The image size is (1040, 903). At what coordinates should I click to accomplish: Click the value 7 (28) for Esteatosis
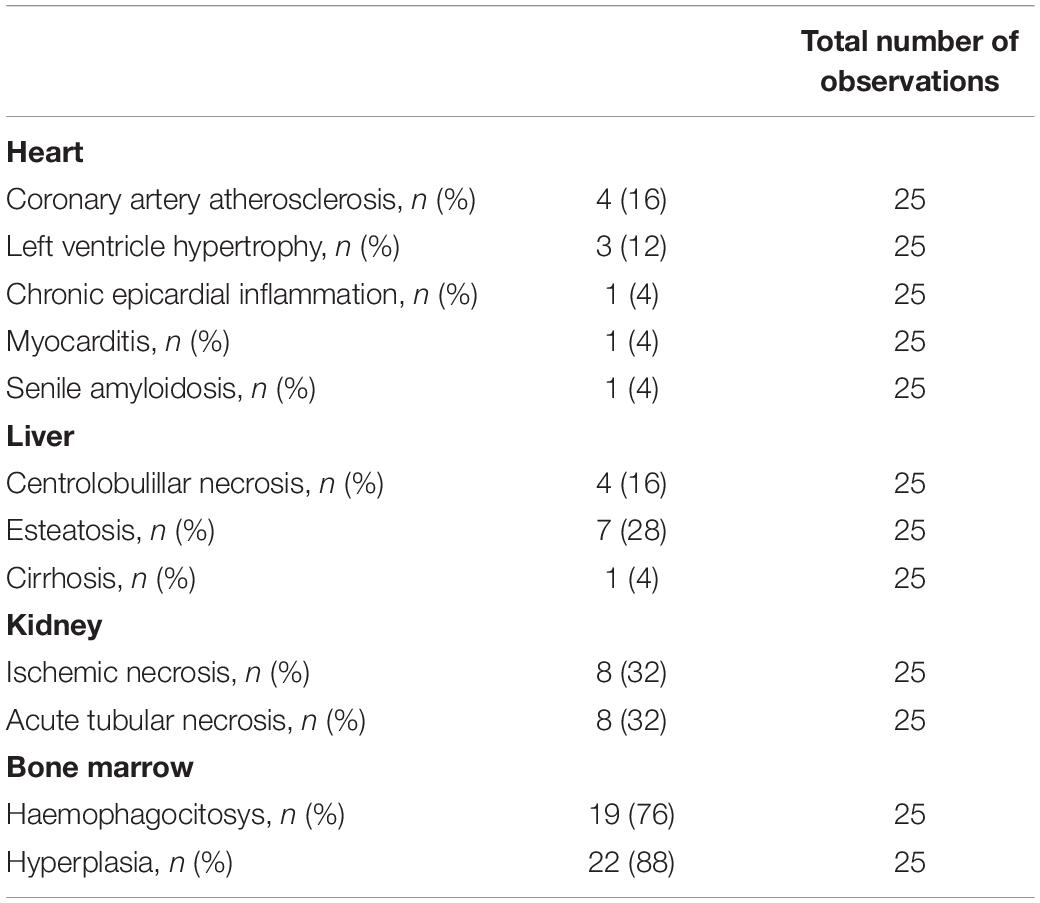coord(631,530)
